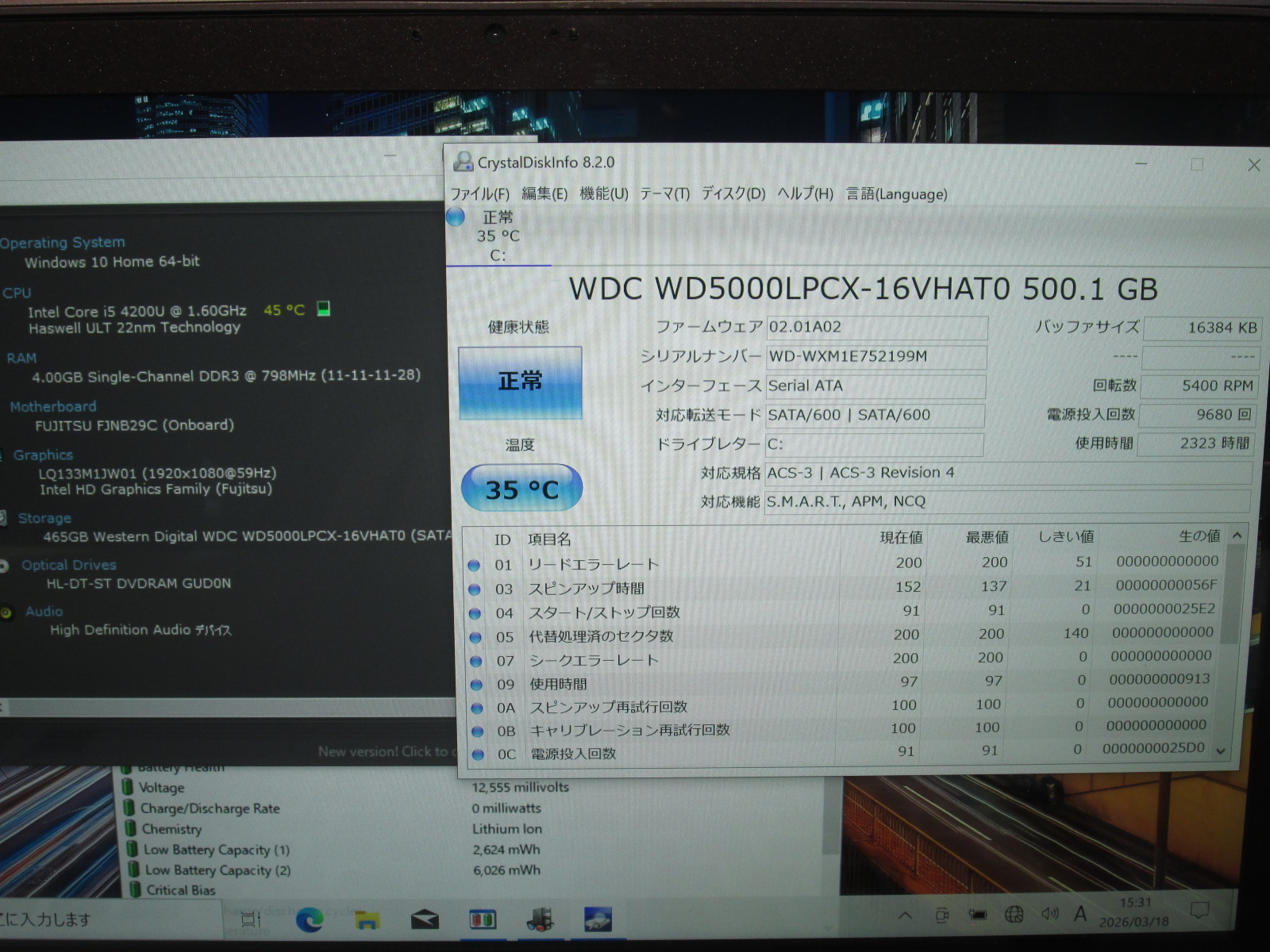Open the ファイル(F) menu
The image size is (1270, 952).
coord(479,194)
